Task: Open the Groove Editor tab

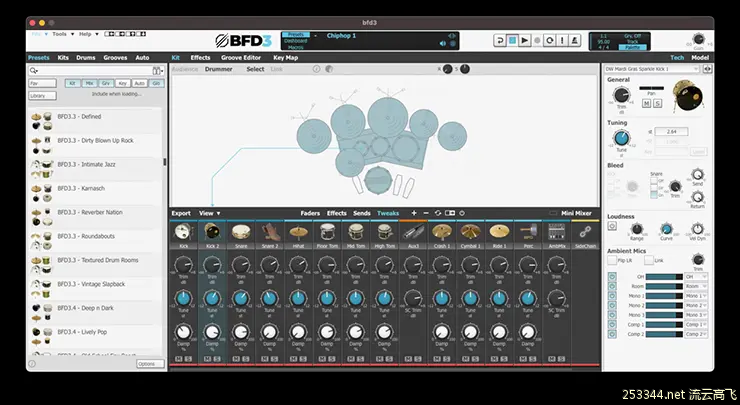Action: pos(241,58)
